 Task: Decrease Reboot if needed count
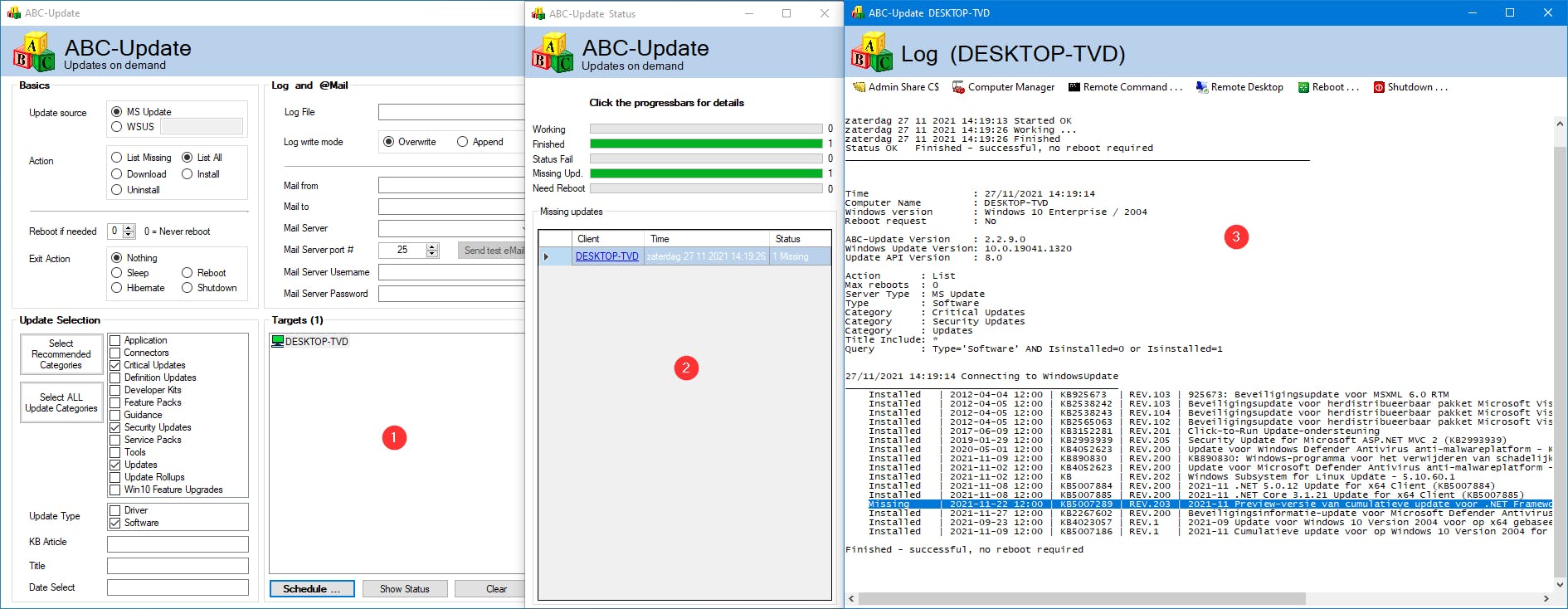tap(129, 235)
